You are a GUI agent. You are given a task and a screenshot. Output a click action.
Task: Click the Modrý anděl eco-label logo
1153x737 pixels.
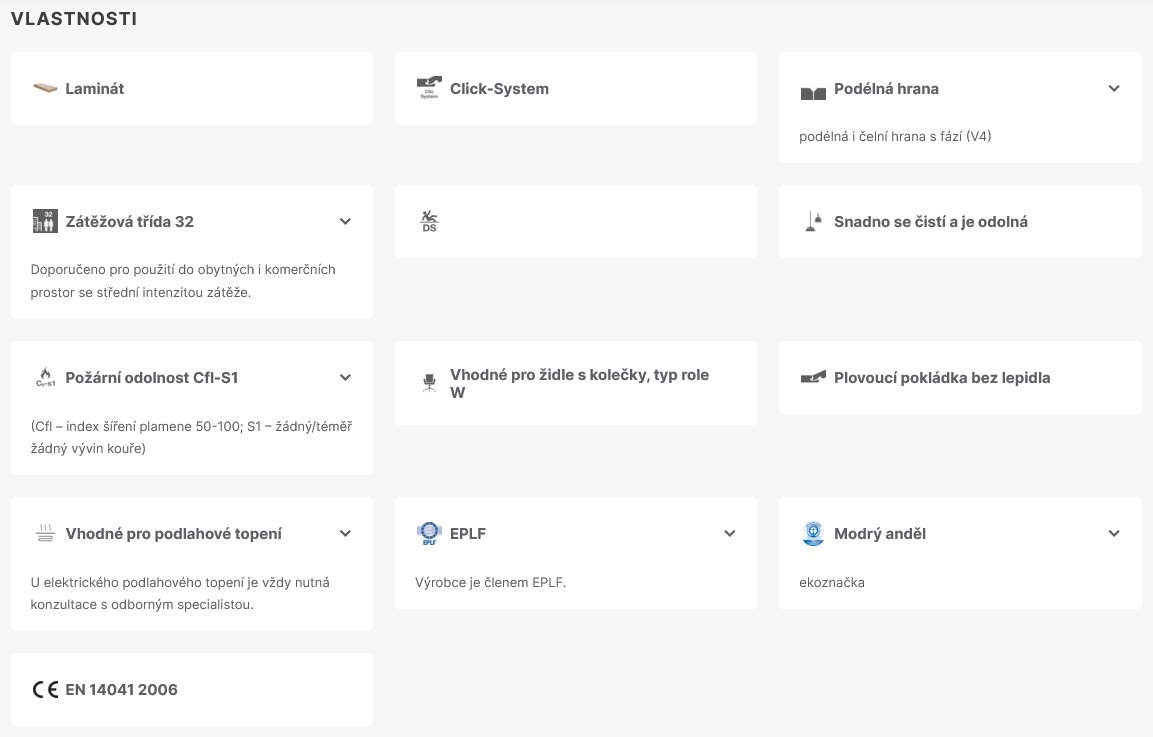[x=813, y=533]
